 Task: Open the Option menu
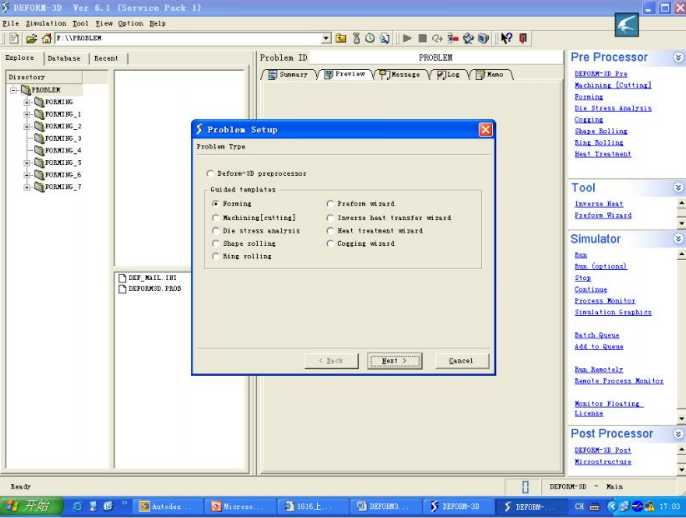click(130, 24)
